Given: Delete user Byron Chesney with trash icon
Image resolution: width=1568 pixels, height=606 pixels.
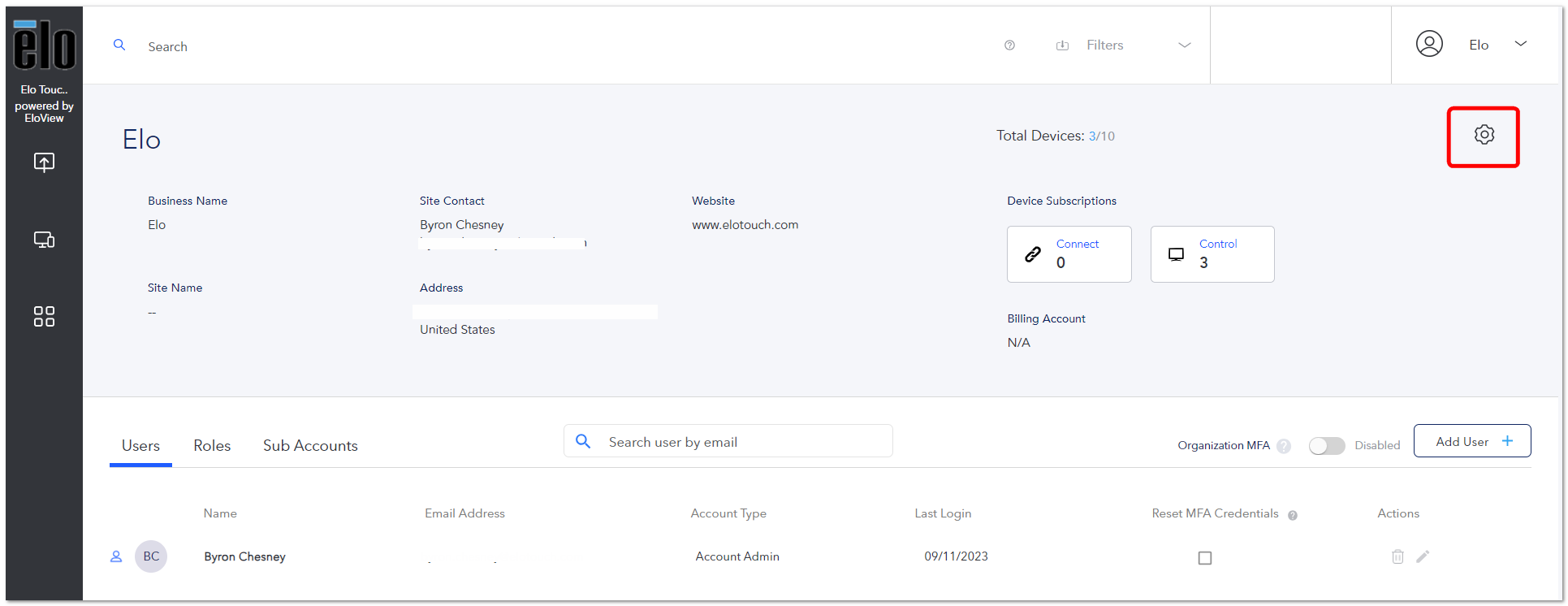Looking at the screenshot, I should [1397, 556].
